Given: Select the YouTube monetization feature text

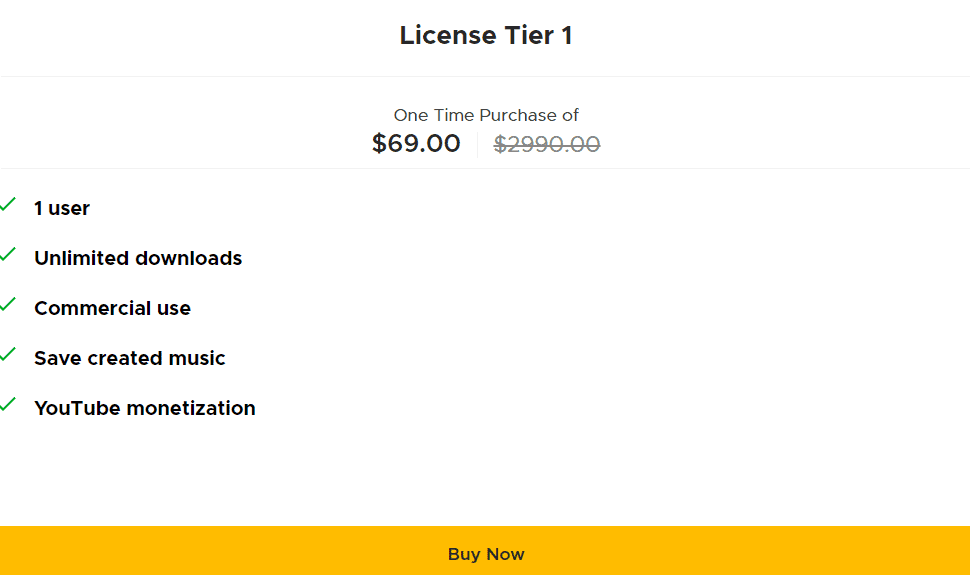Looking at the screenshot, I should [x=145, y=409].
